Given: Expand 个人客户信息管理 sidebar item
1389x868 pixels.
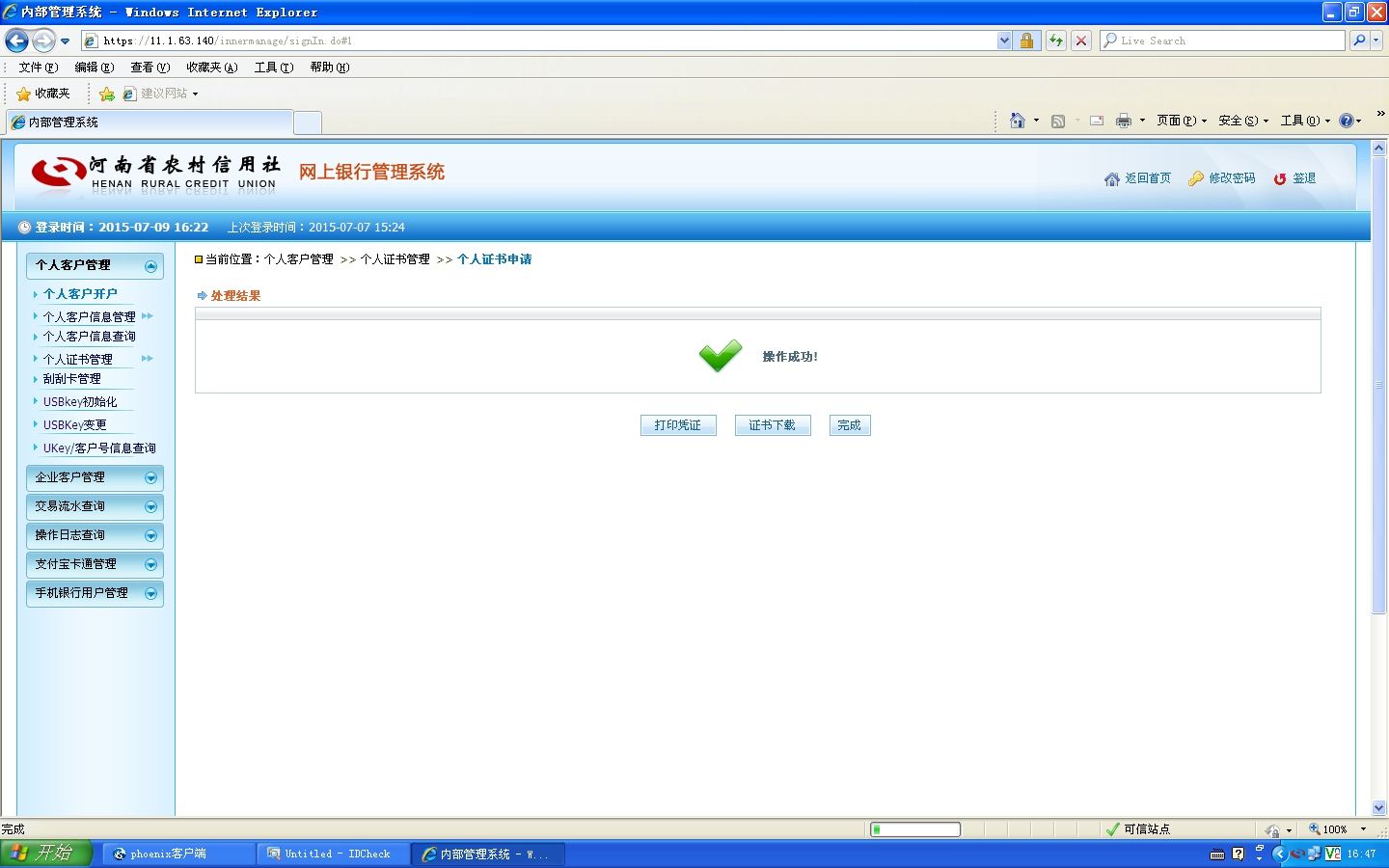Looking at the screenshot, I should 90,317.
